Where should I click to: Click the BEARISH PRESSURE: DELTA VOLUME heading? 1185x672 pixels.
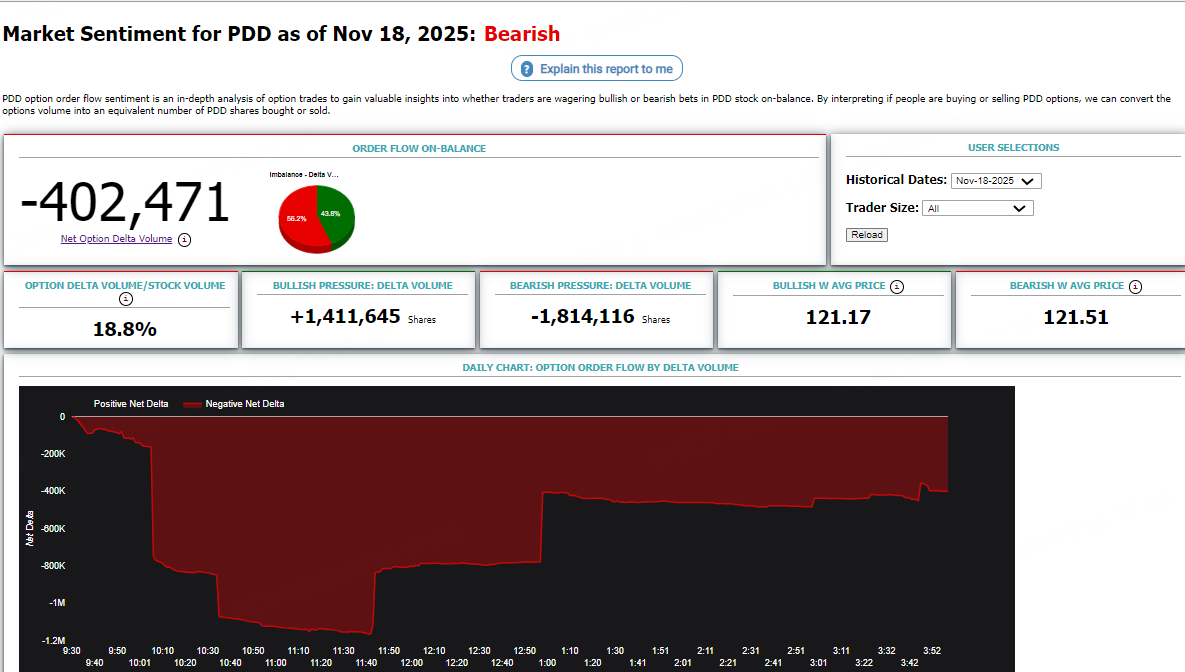click(601, 286)
